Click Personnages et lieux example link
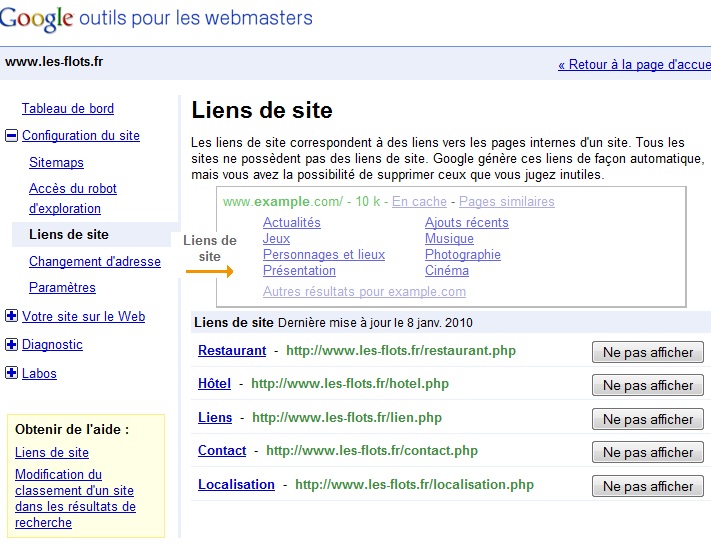This screenshot has height=547, width=711. click(324, 254)
